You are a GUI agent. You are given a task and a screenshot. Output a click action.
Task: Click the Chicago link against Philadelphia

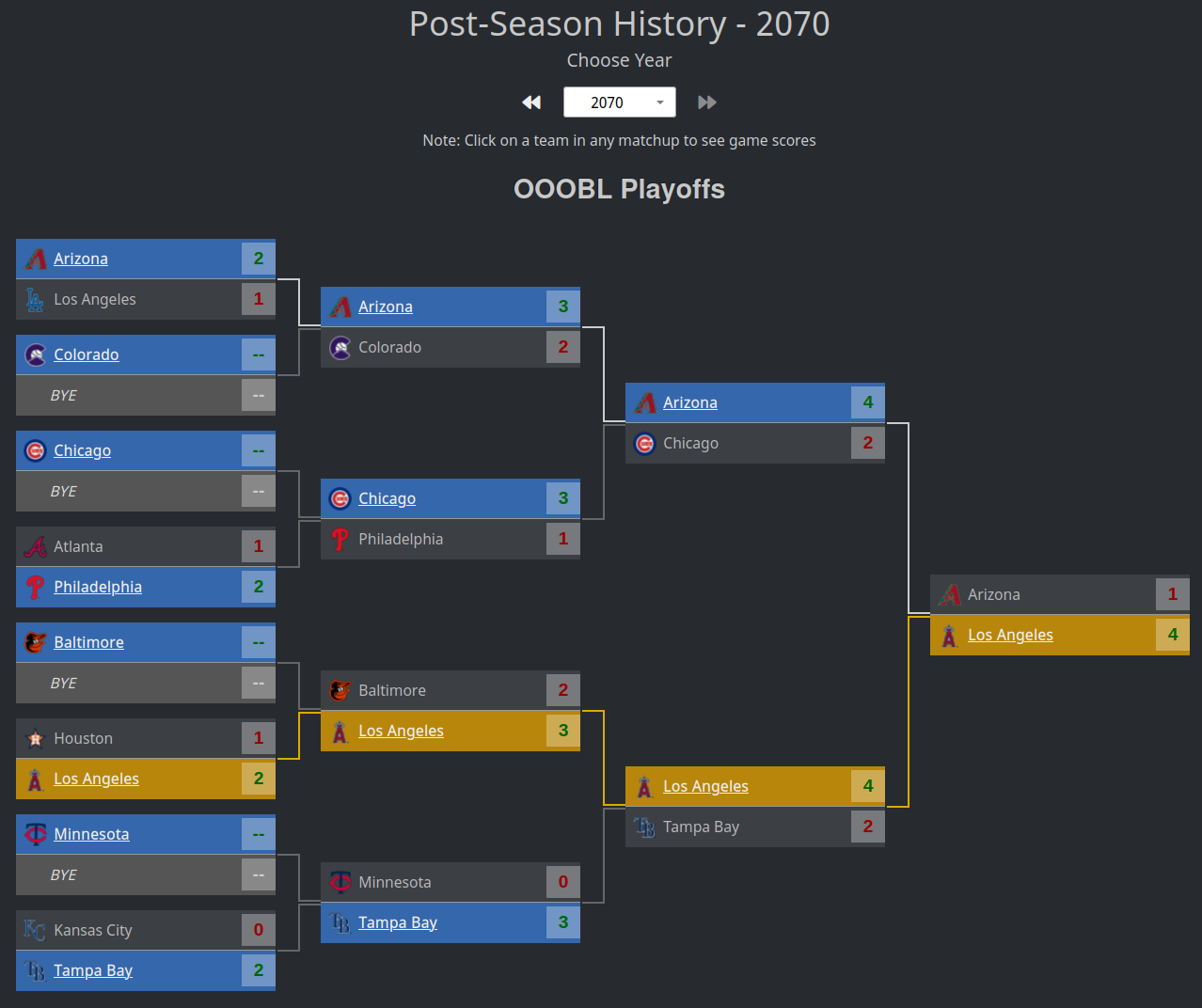387,498
